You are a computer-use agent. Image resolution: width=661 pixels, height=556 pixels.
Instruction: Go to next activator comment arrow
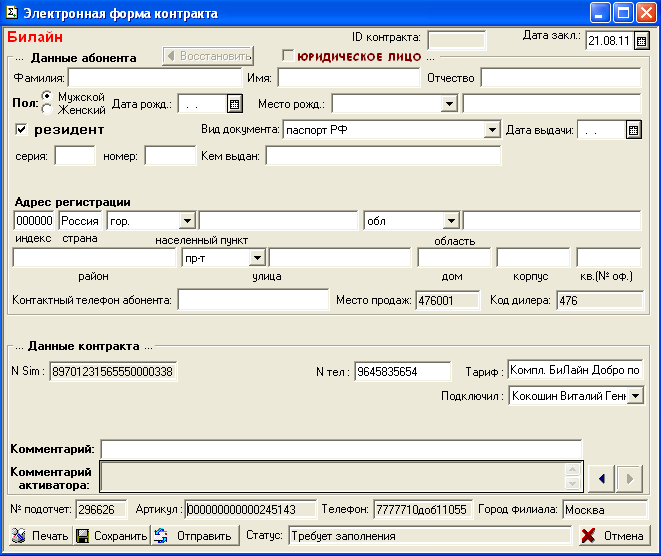point(629,479)
